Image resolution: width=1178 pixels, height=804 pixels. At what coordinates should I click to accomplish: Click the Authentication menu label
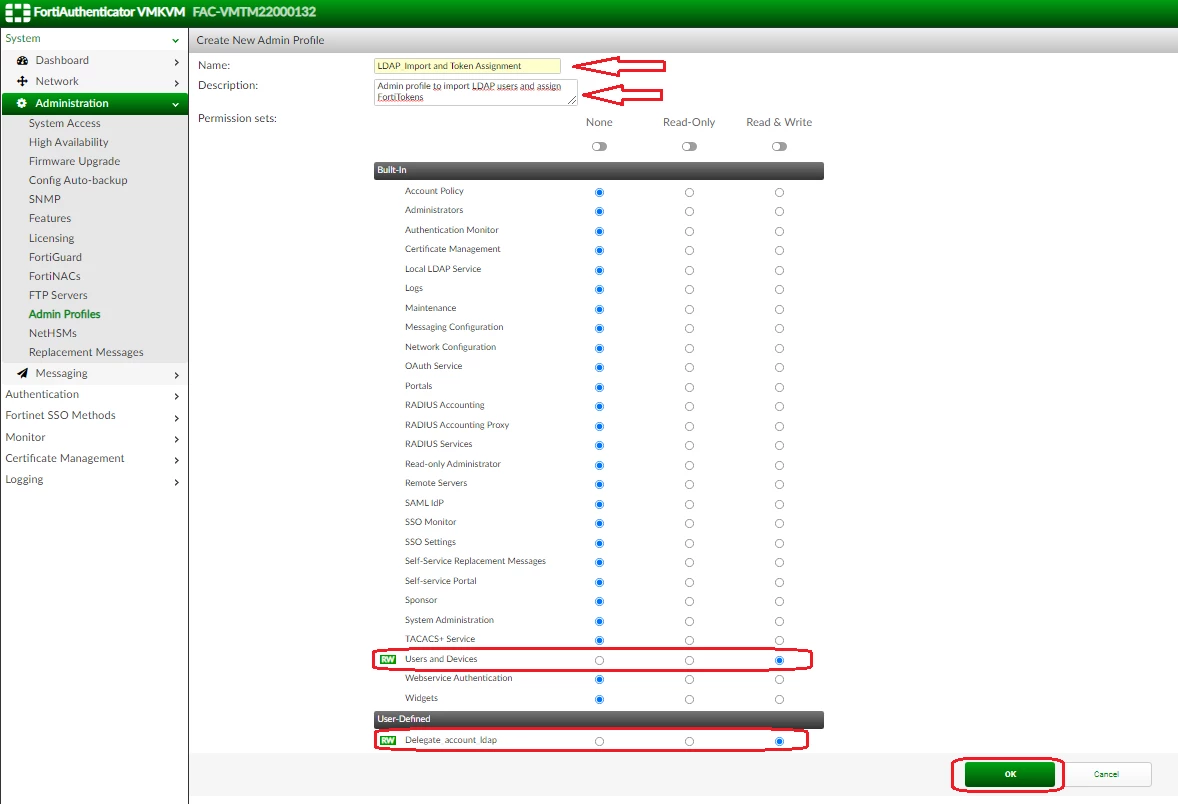coord(42,394)
